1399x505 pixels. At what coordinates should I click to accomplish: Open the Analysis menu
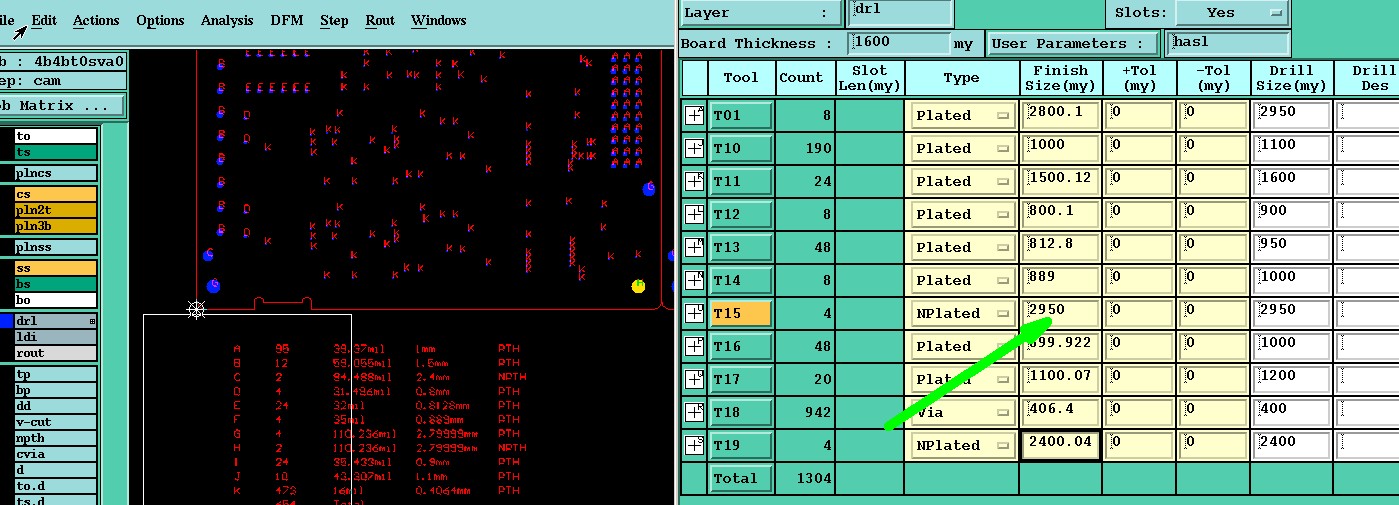pos(227,20)
